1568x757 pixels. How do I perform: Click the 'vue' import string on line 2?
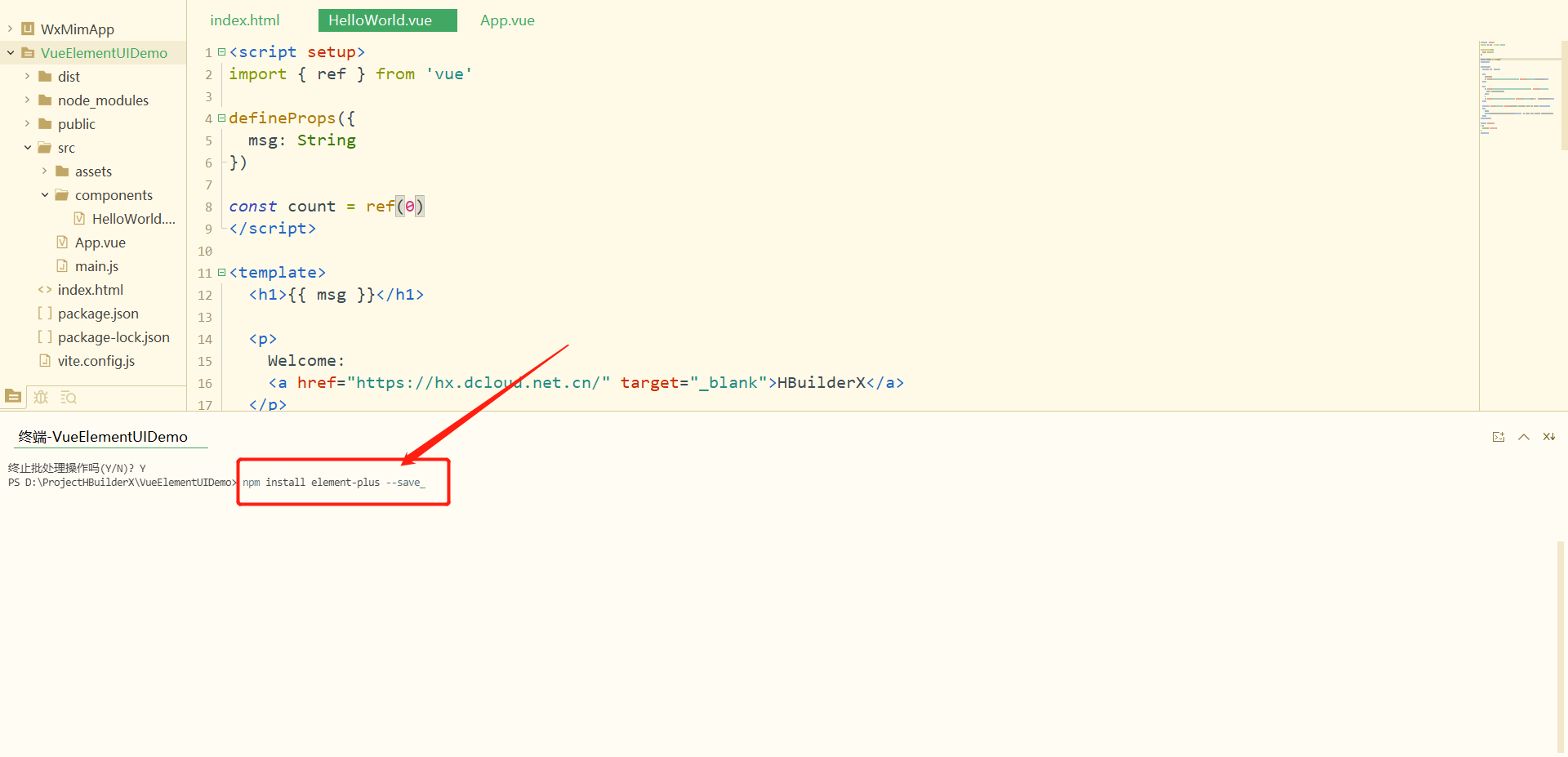click(449, 74)
